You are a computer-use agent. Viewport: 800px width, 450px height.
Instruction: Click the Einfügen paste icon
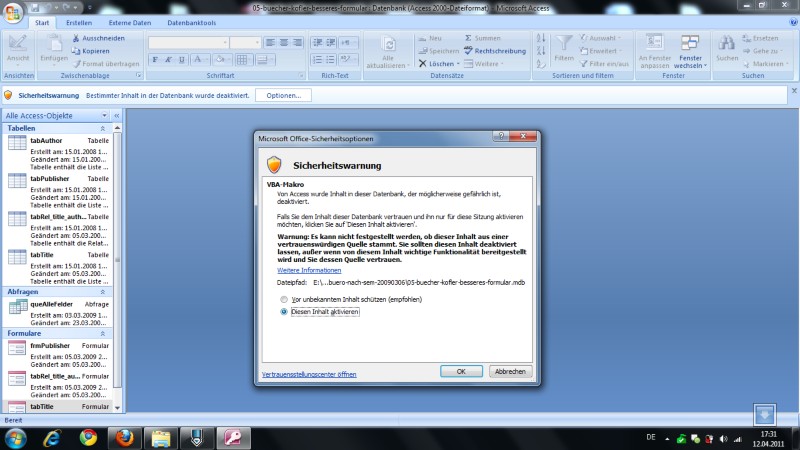click(54, 43)
